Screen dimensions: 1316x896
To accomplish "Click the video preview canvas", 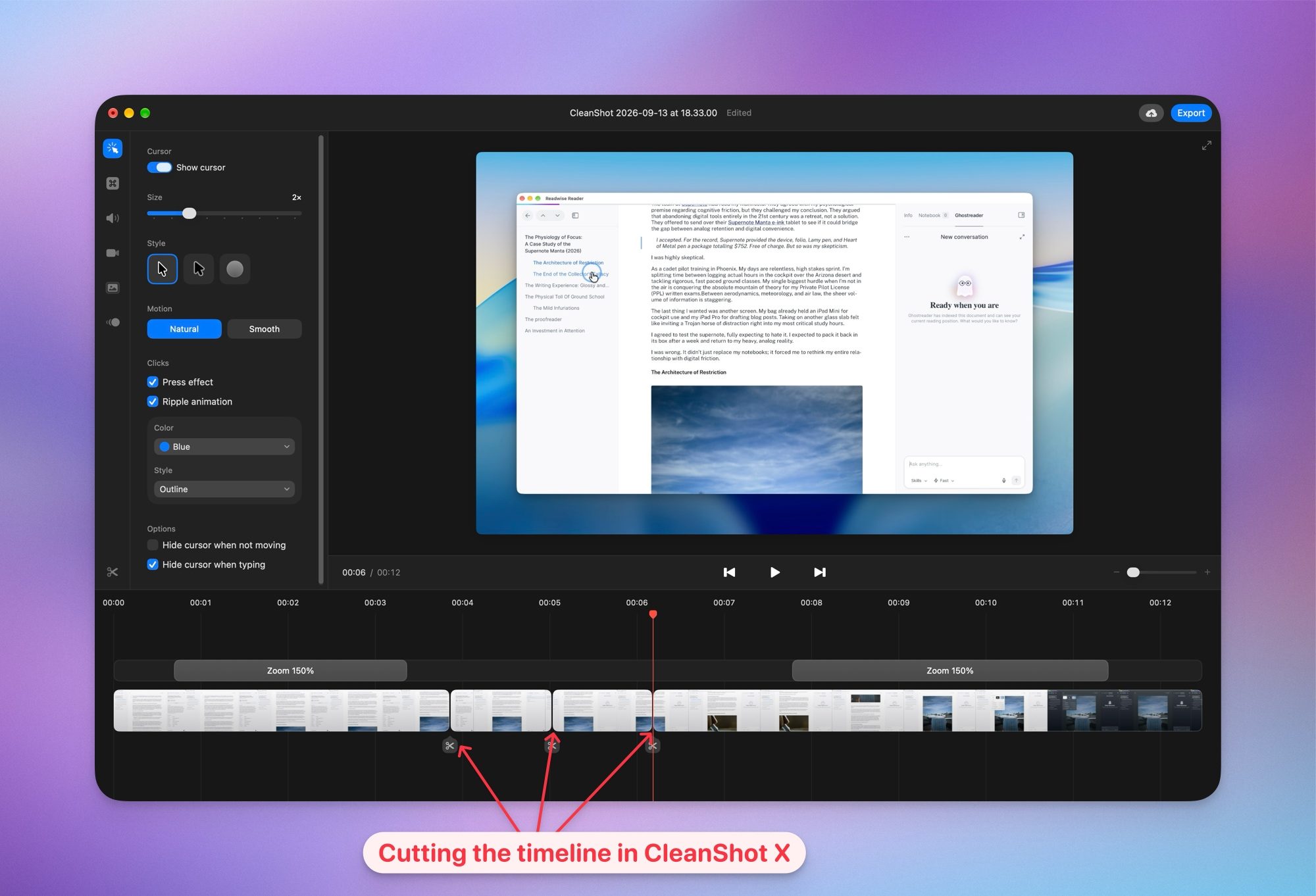I will 774,343.
